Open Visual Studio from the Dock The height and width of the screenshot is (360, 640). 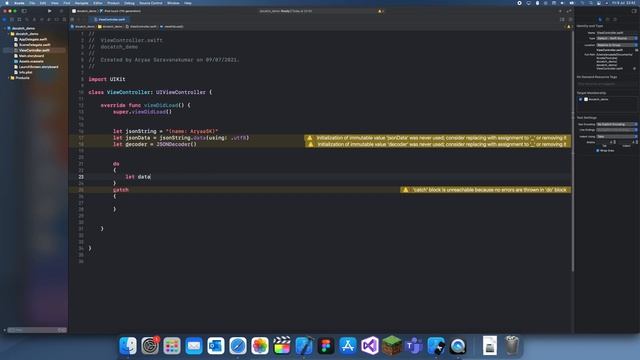click(x=370, y=346)
